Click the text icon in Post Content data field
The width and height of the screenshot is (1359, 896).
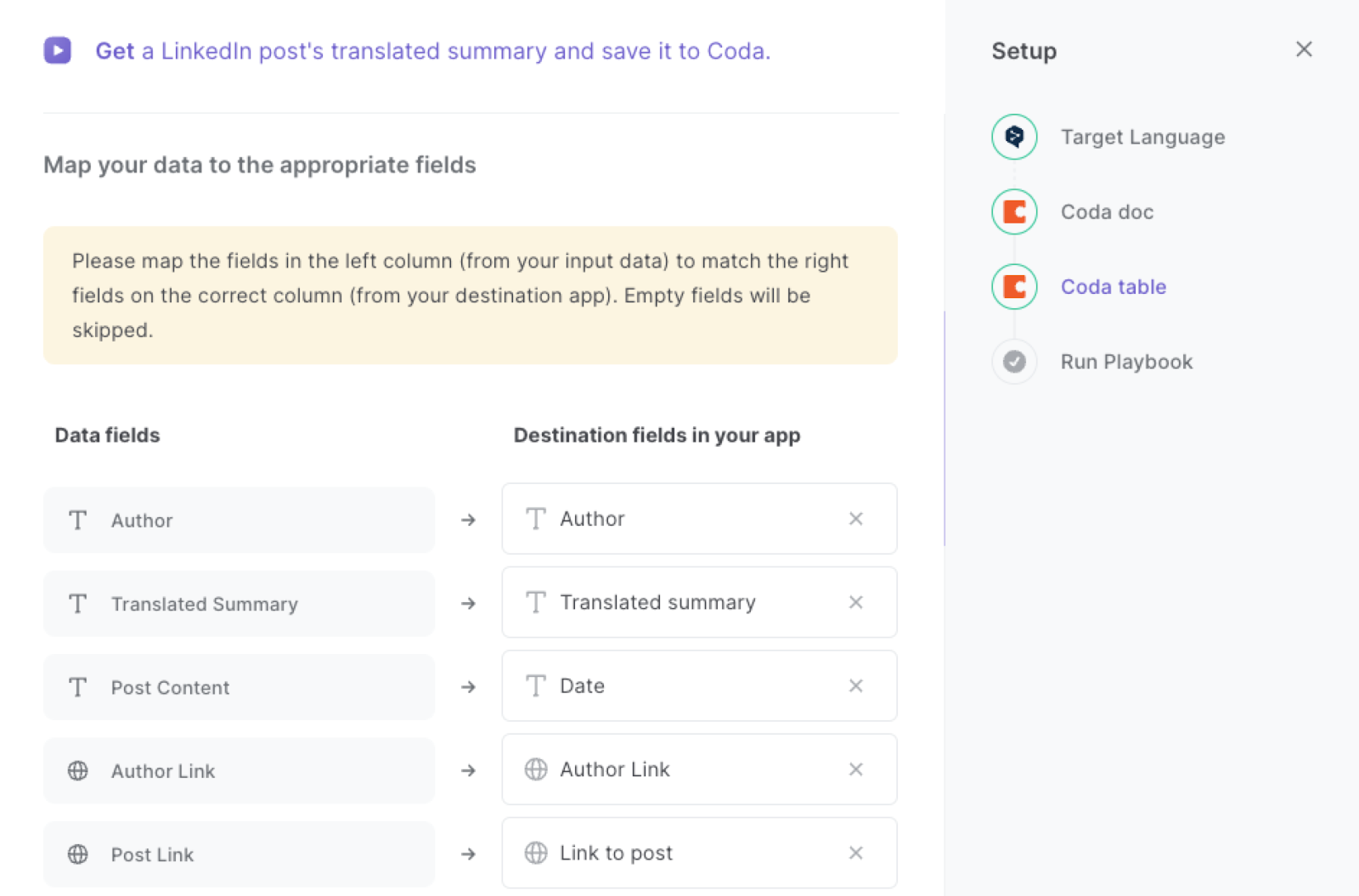point(78,687)
